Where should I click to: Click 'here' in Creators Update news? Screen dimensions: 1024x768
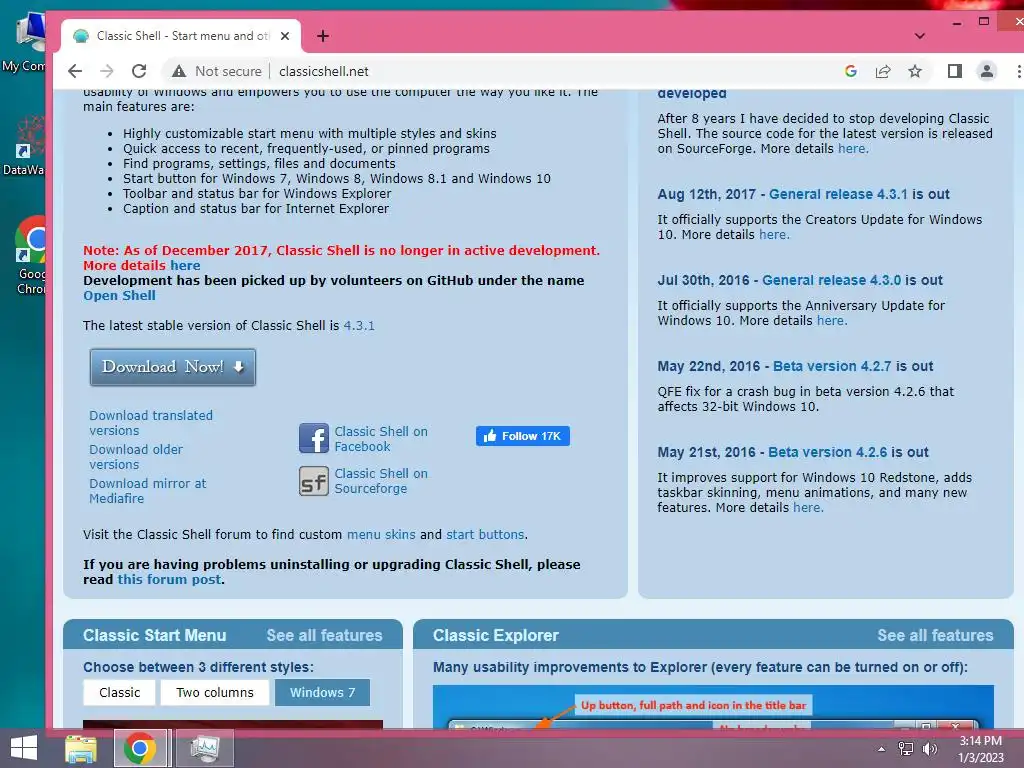(x=774, y=234)
